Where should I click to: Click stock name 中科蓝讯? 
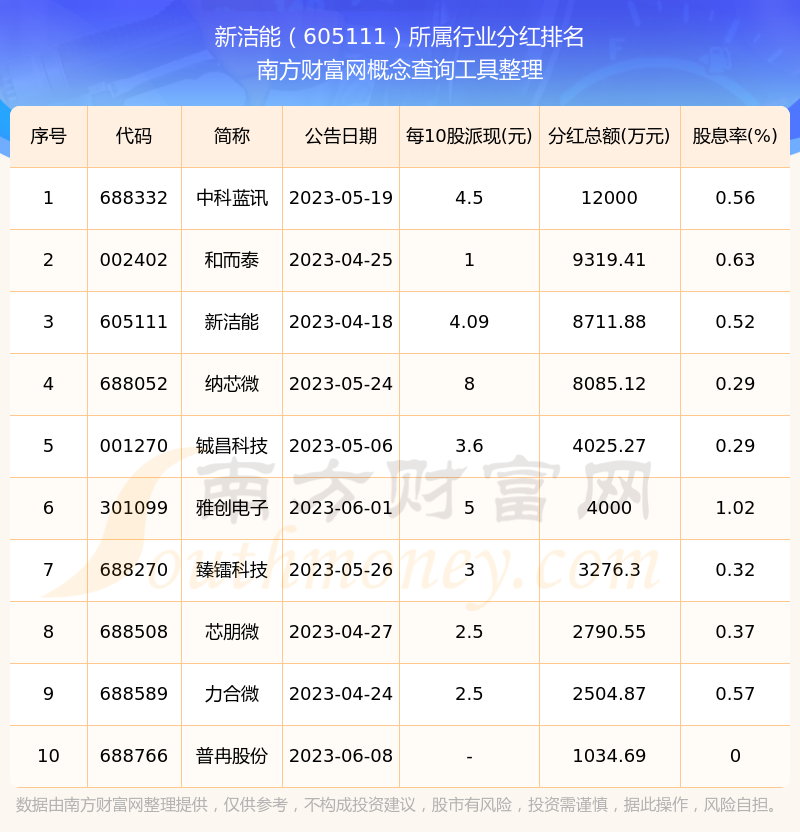(231, 198)
